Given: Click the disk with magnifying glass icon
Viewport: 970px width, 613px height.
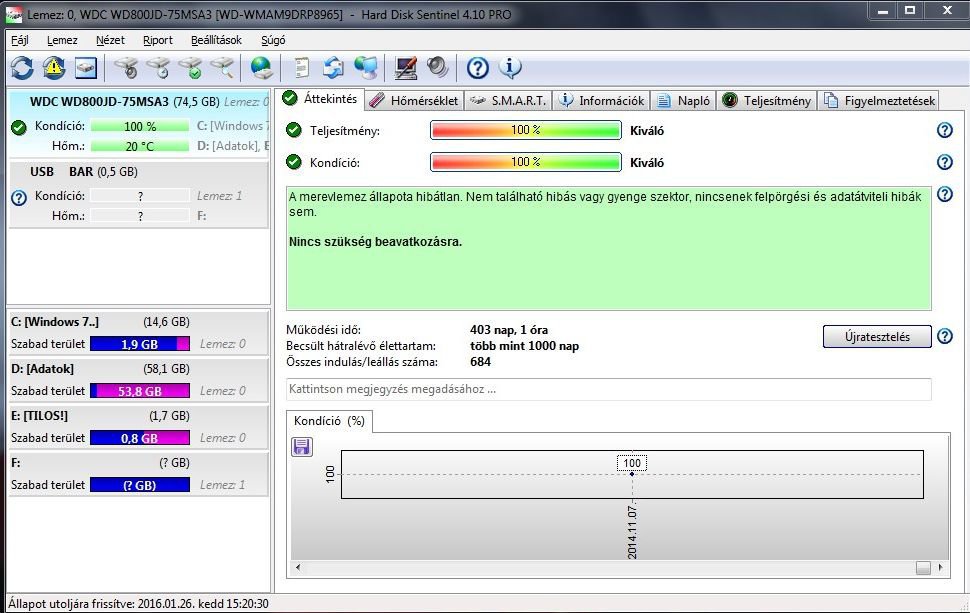Looking at the screenshot, I should (x=223, y=67).
